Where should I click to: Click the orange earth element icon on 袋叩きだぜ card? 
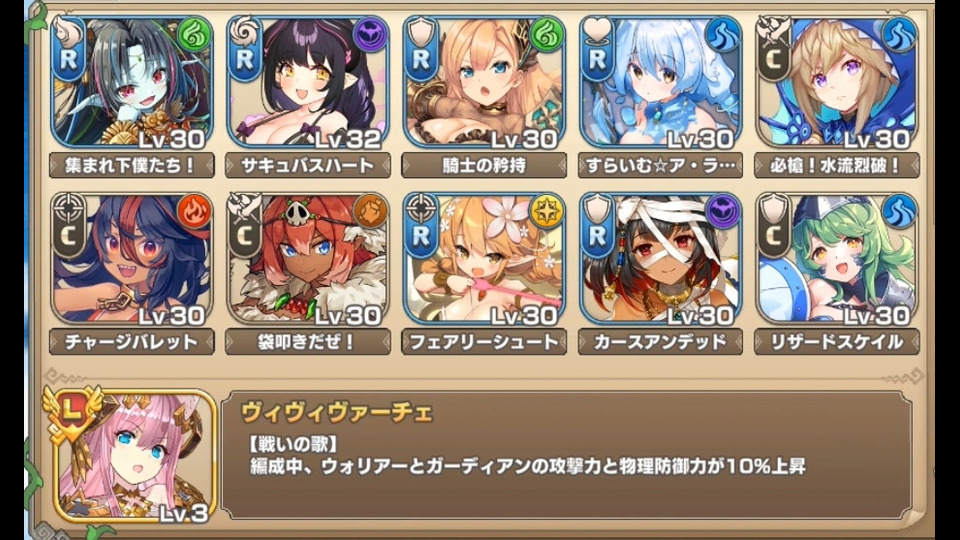371,212
